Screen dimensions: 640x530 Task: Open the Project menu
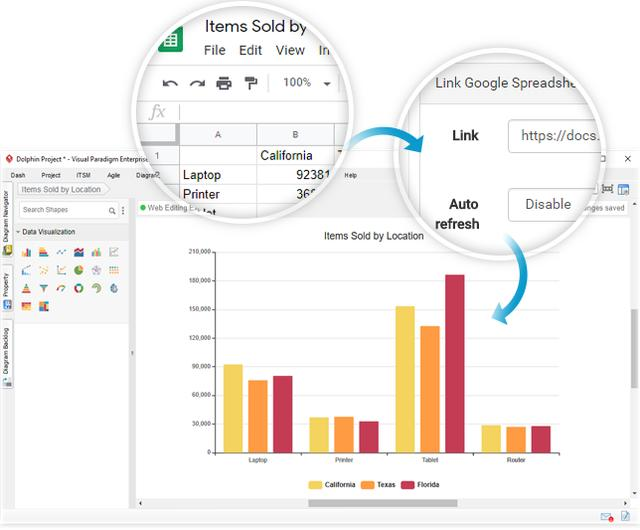(x=51, y=175)
